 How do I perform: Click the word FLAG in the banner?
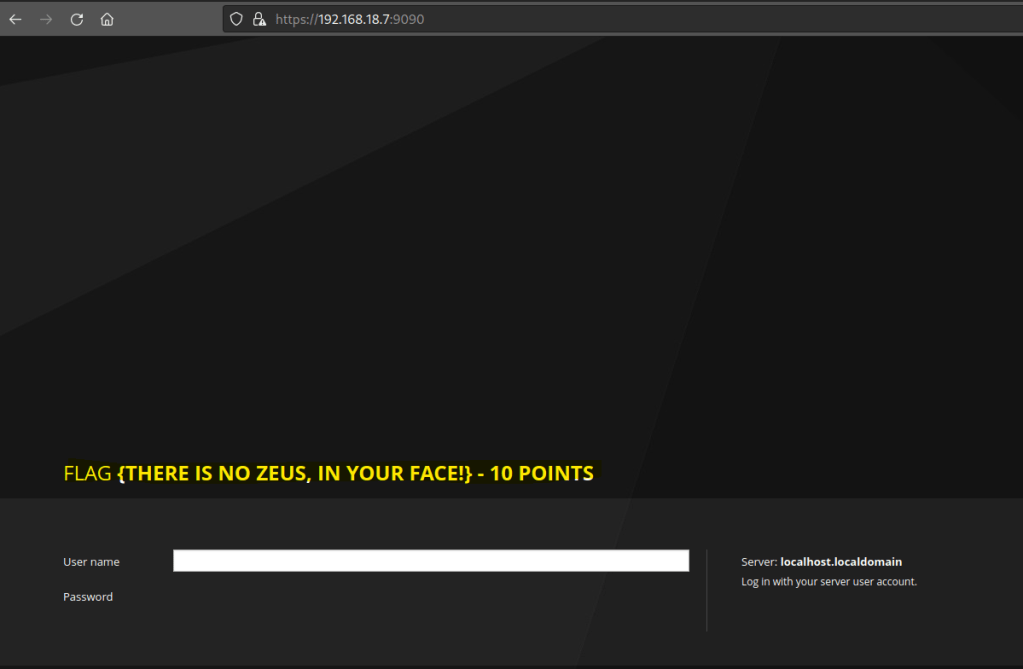coord(87,473)
